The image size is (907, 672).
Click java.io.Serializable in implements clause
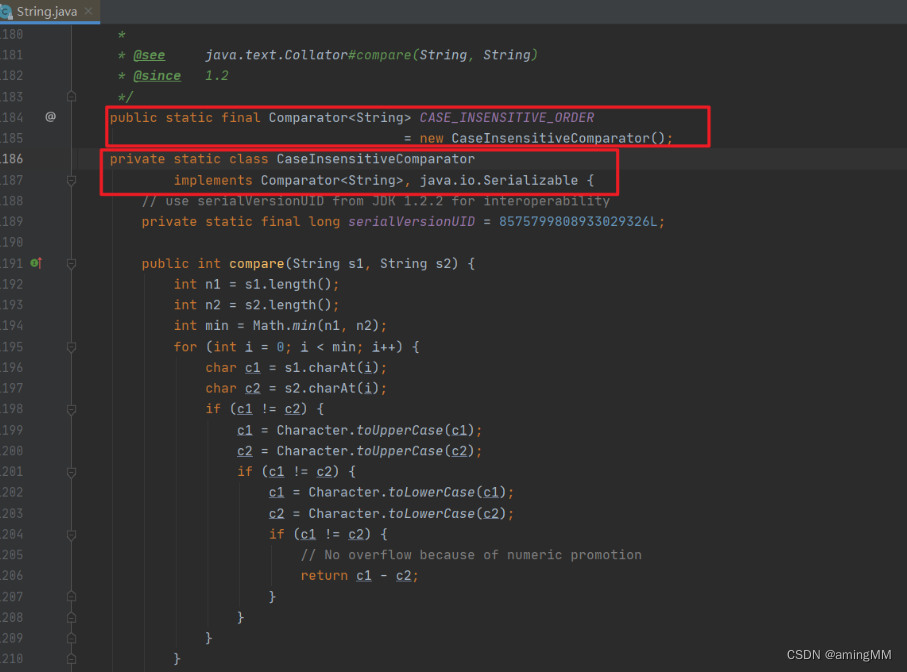click(x=499, y=180)
